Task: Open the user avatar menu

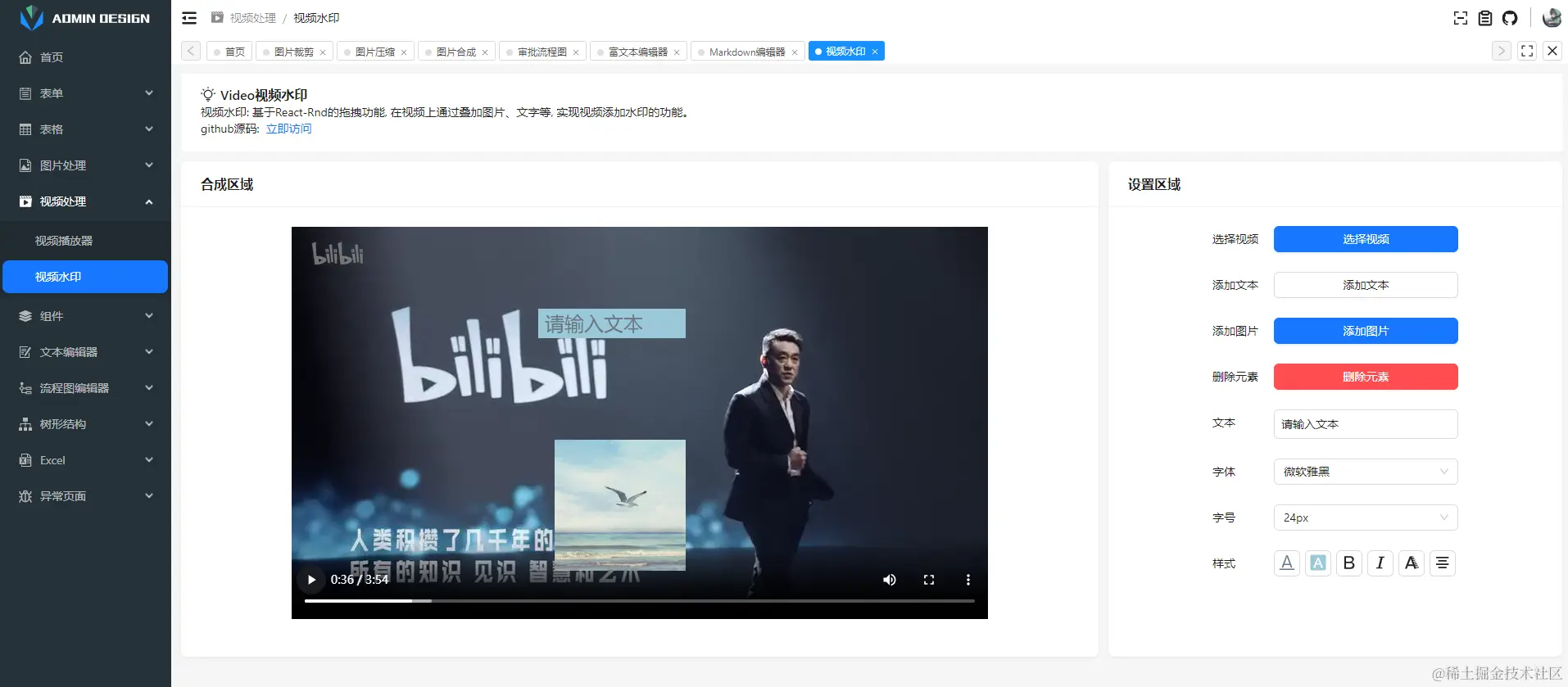Action: [x=1552, y=17]
